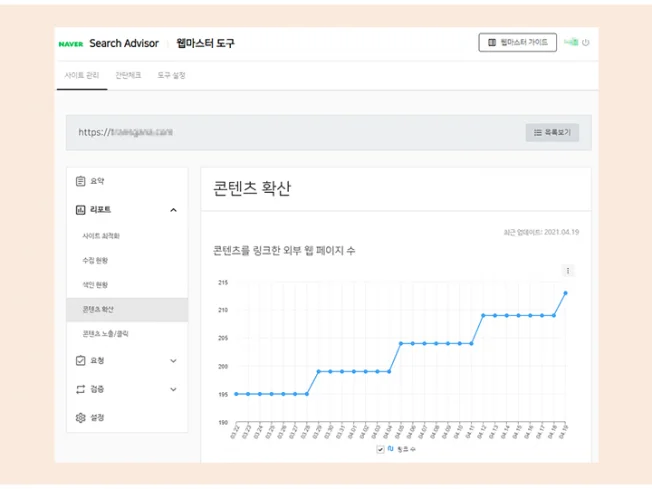Click the logout power icon
Viewport: 652px width, 489px height.
[585, 42]
